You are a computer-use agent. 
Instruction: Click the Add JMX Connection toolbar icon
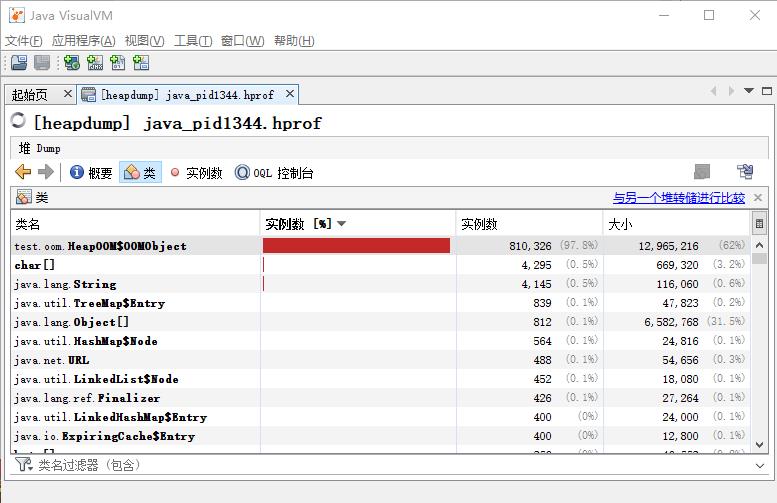click(95, 63)
